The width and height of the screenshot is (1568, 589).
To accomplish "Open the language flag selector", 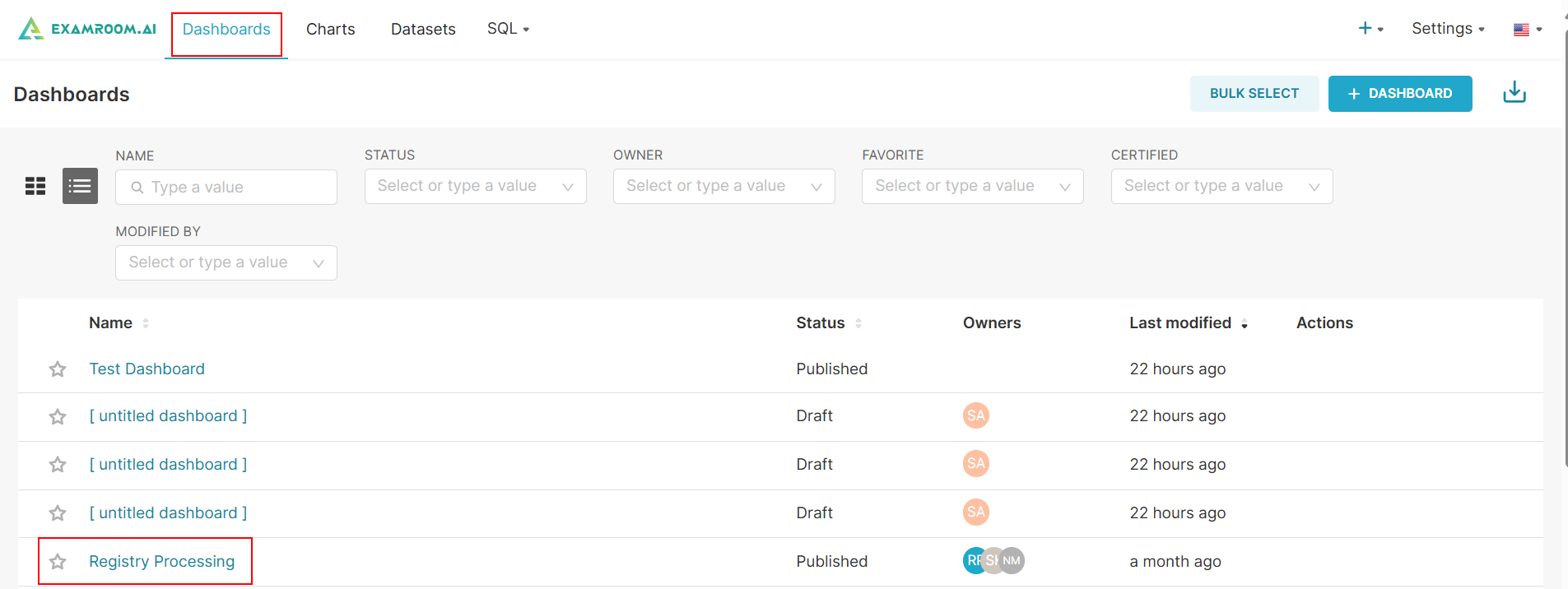I will (1527, 30).
